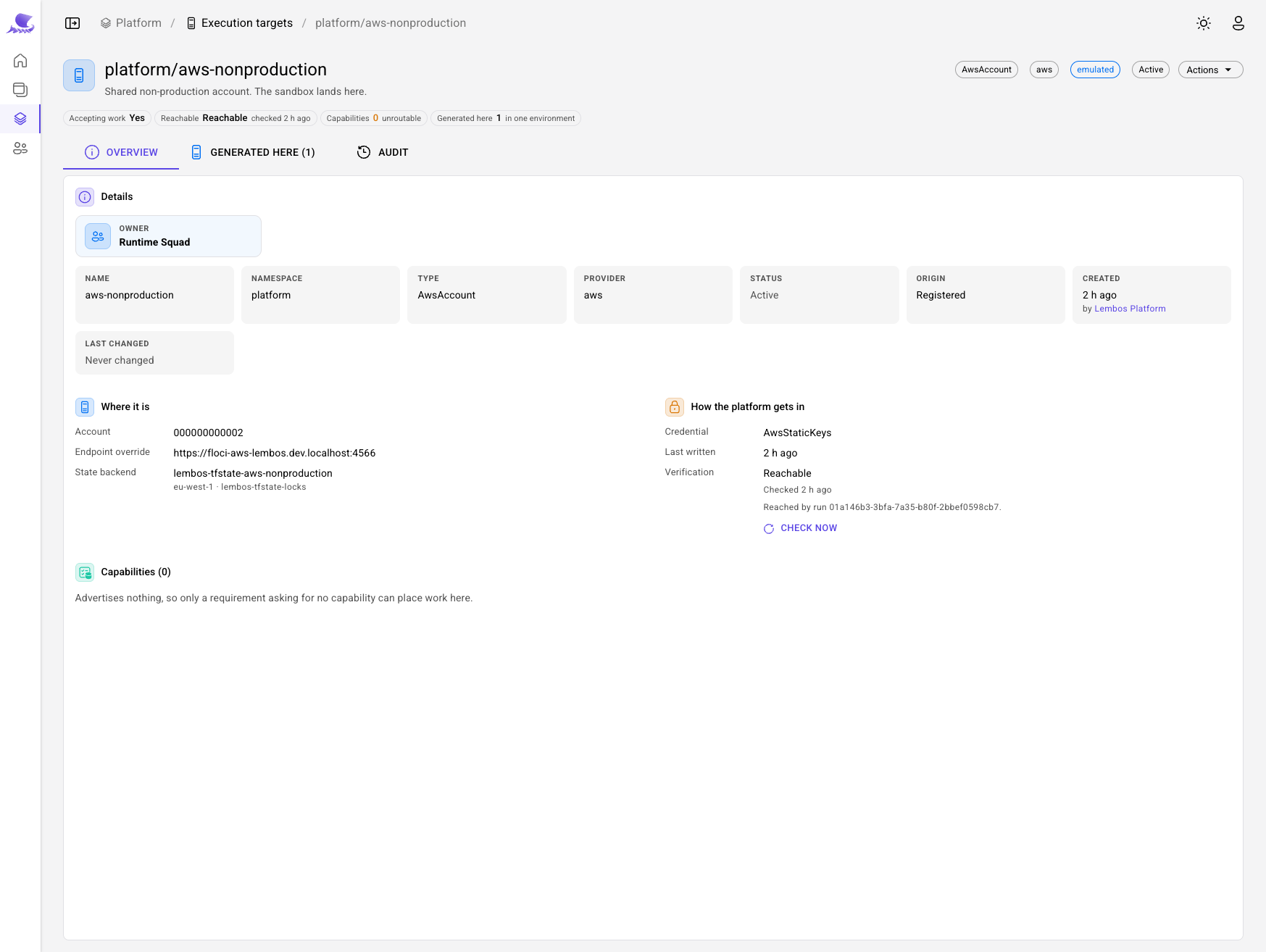
Task: Click the Details info icon
Action: (x=85, y=197)
